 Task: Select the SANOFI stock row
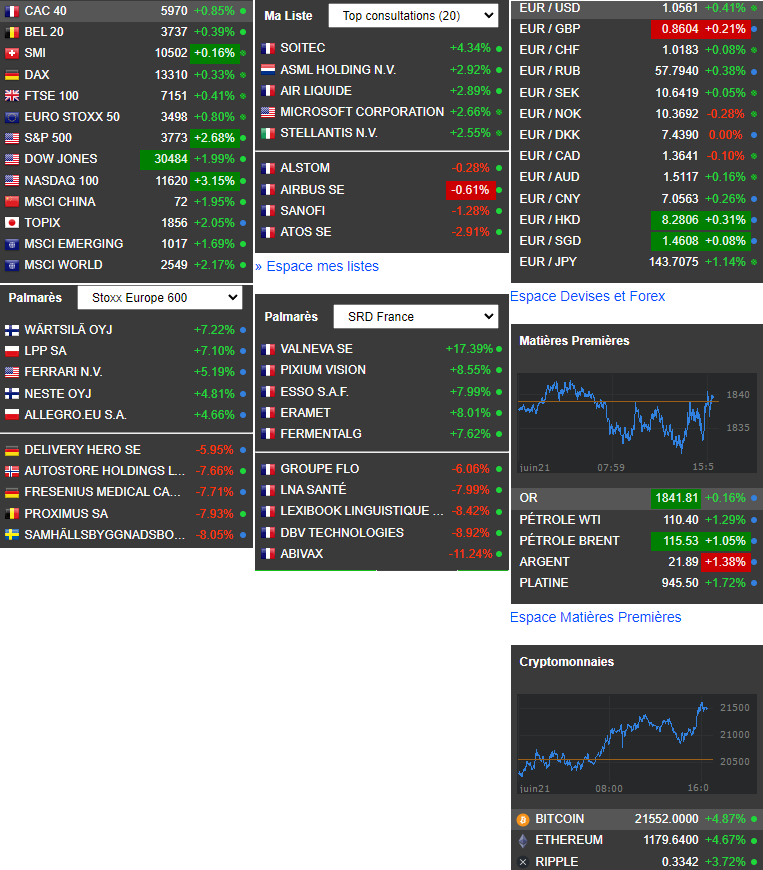coord(382,211)
